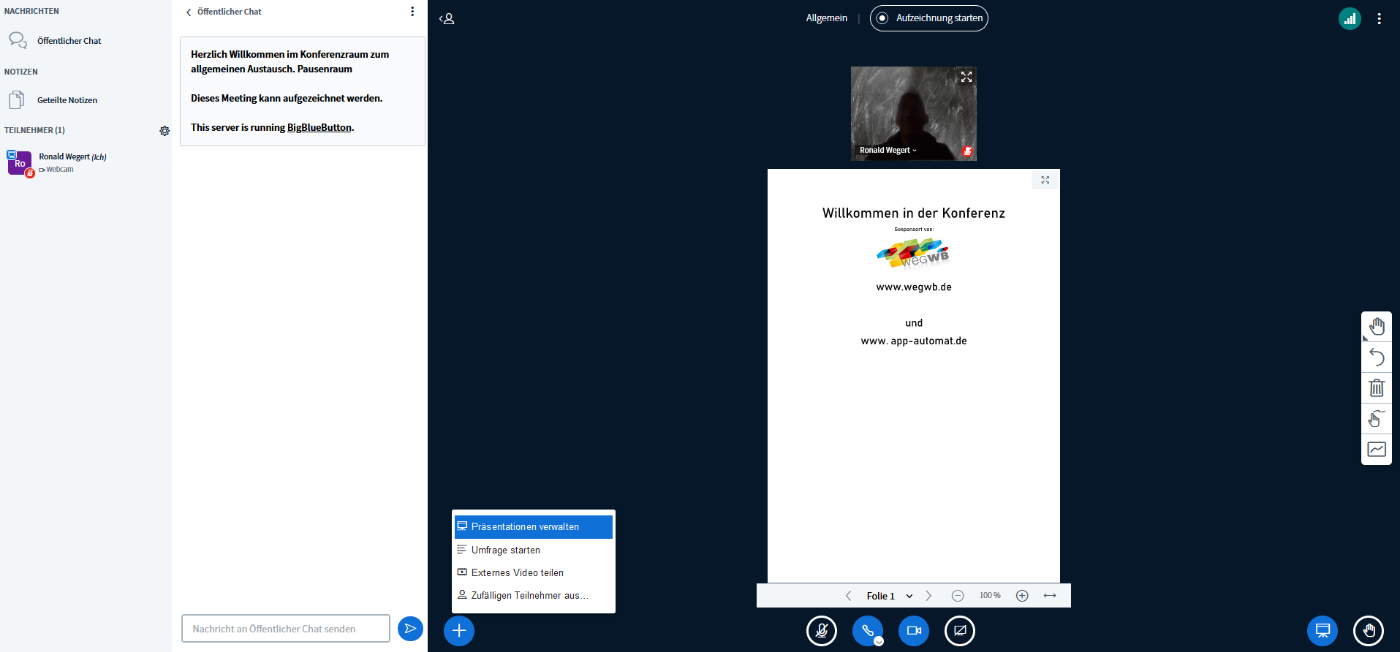Click the zoom in plus button
1400x652 pixels.
(1022, 595)
